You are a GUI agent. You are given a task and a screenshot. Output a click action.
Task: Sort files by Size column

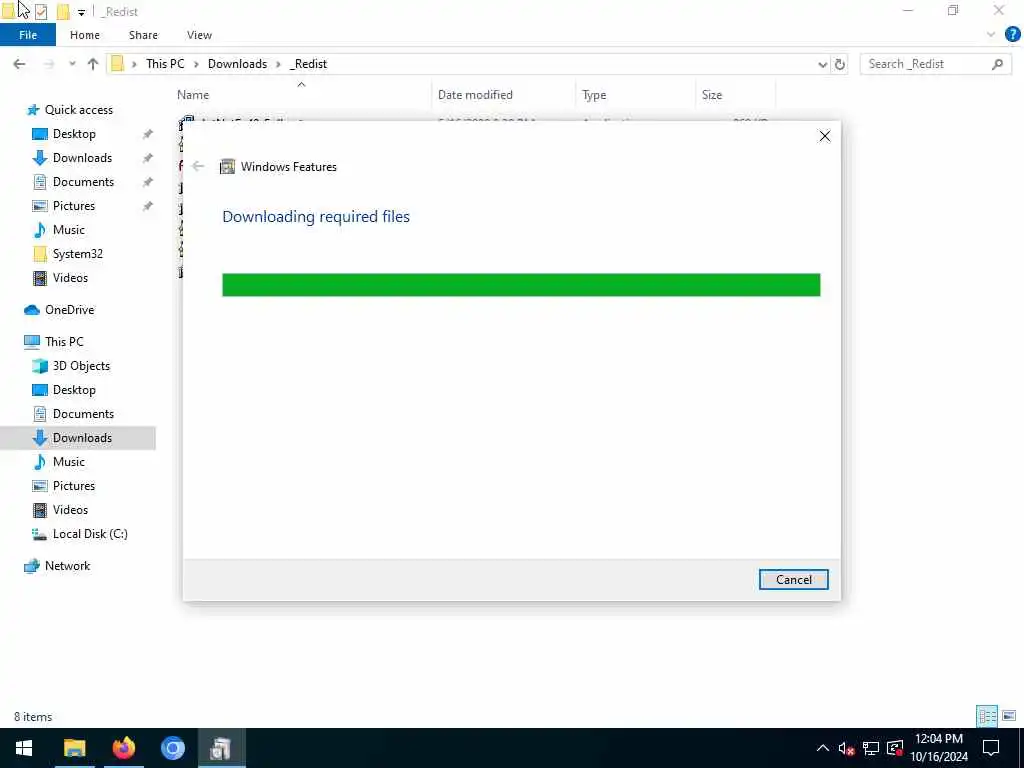pos(712,95)
